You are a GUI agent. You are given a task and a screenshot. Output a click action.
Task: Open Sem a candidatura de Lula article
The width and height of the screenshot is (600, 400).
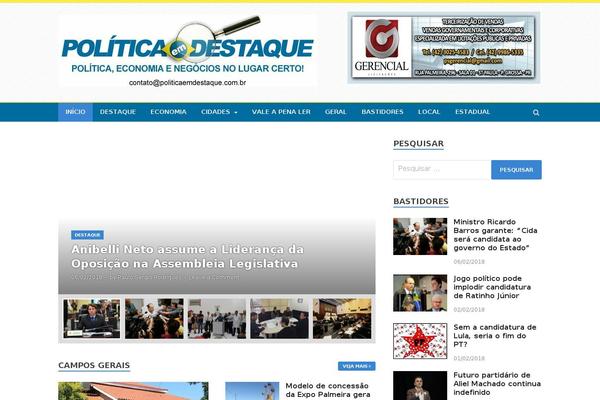pos(495,336)
